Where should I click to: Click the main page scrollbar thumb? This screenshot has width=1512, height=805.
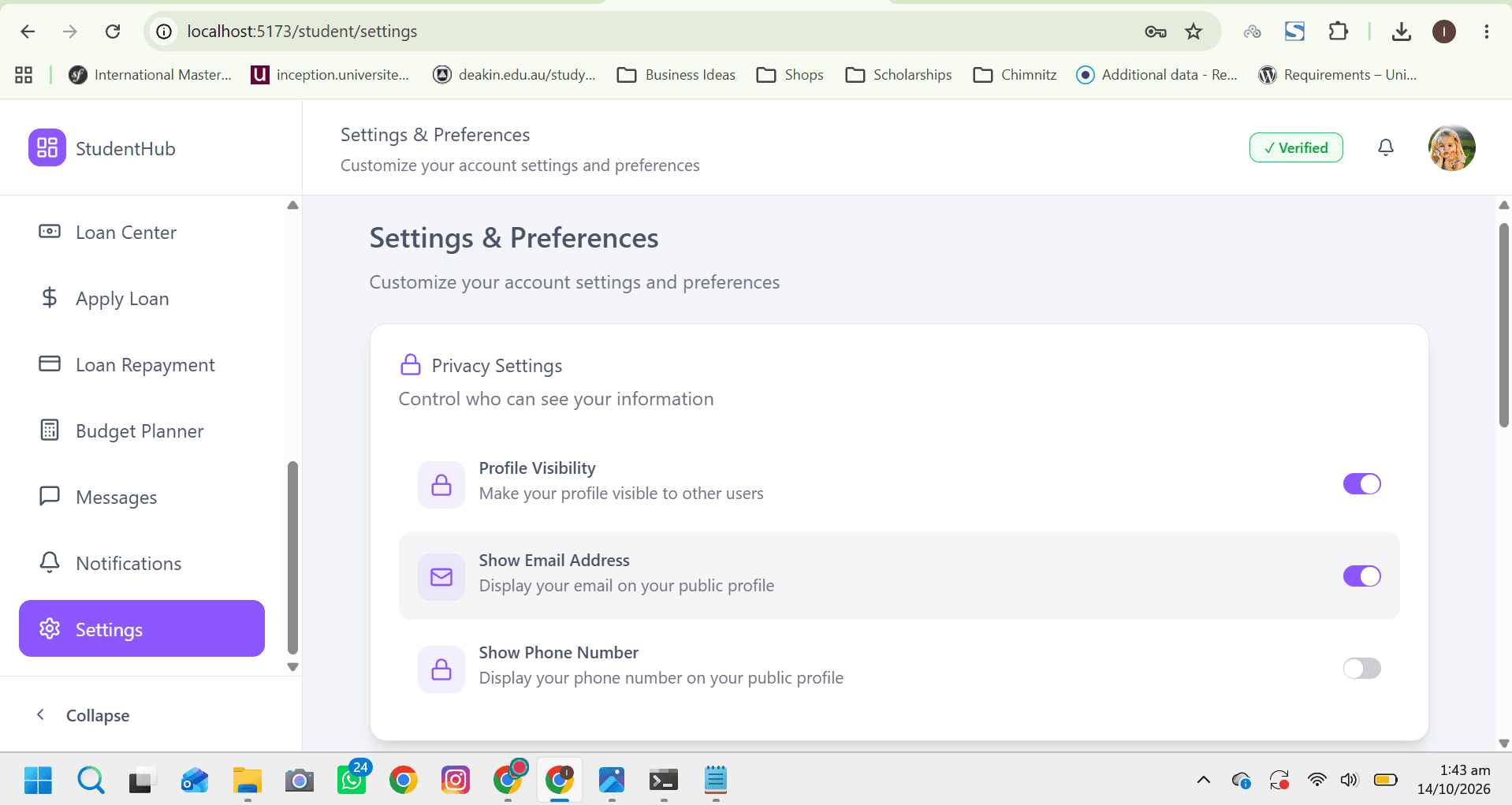point(1503,325)
